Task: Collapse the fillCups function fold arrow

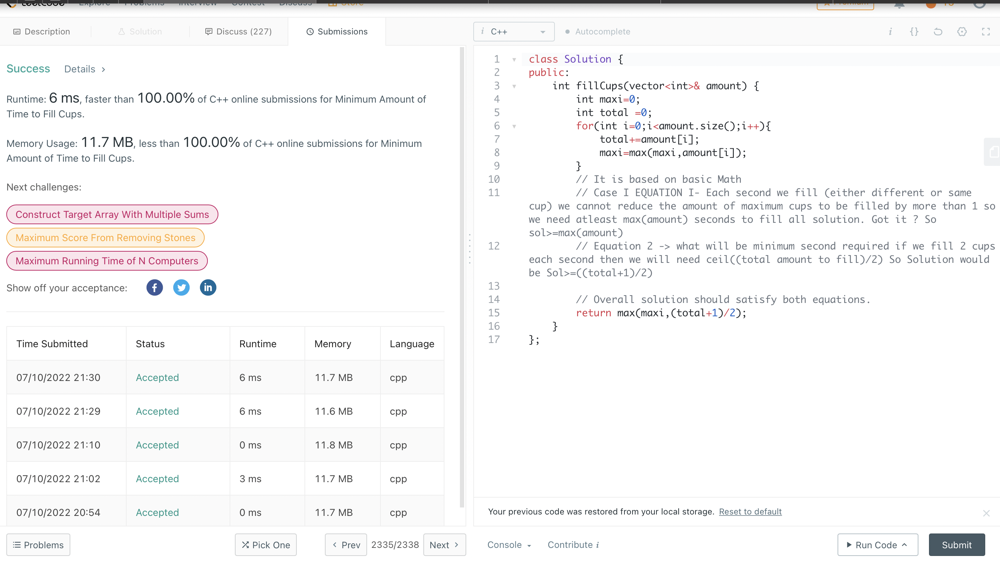Action: [514, 86]
